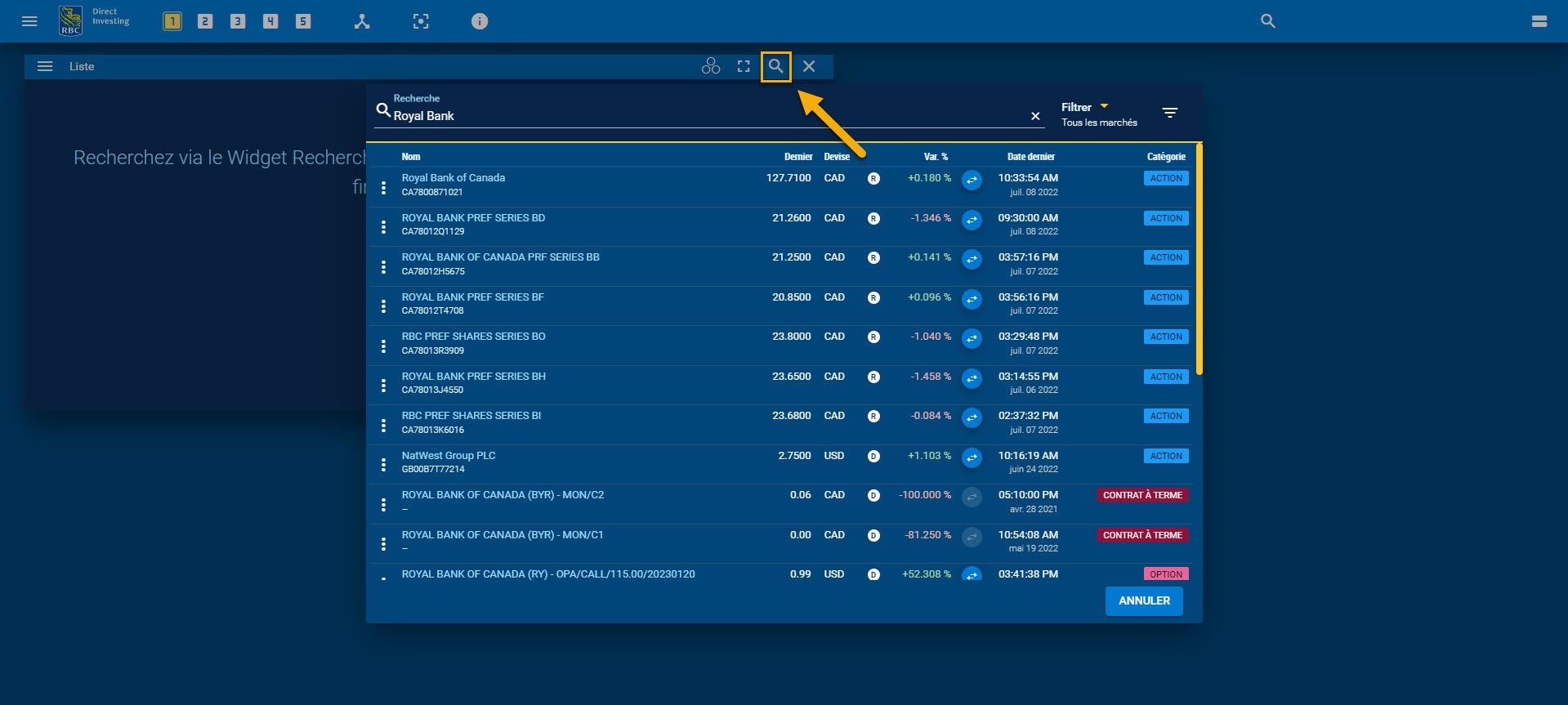The image size is (1568, 705).
Task: Open options menu for Royal Bank of Canada row
Action: pyautogui.click(x=383, y=187)
